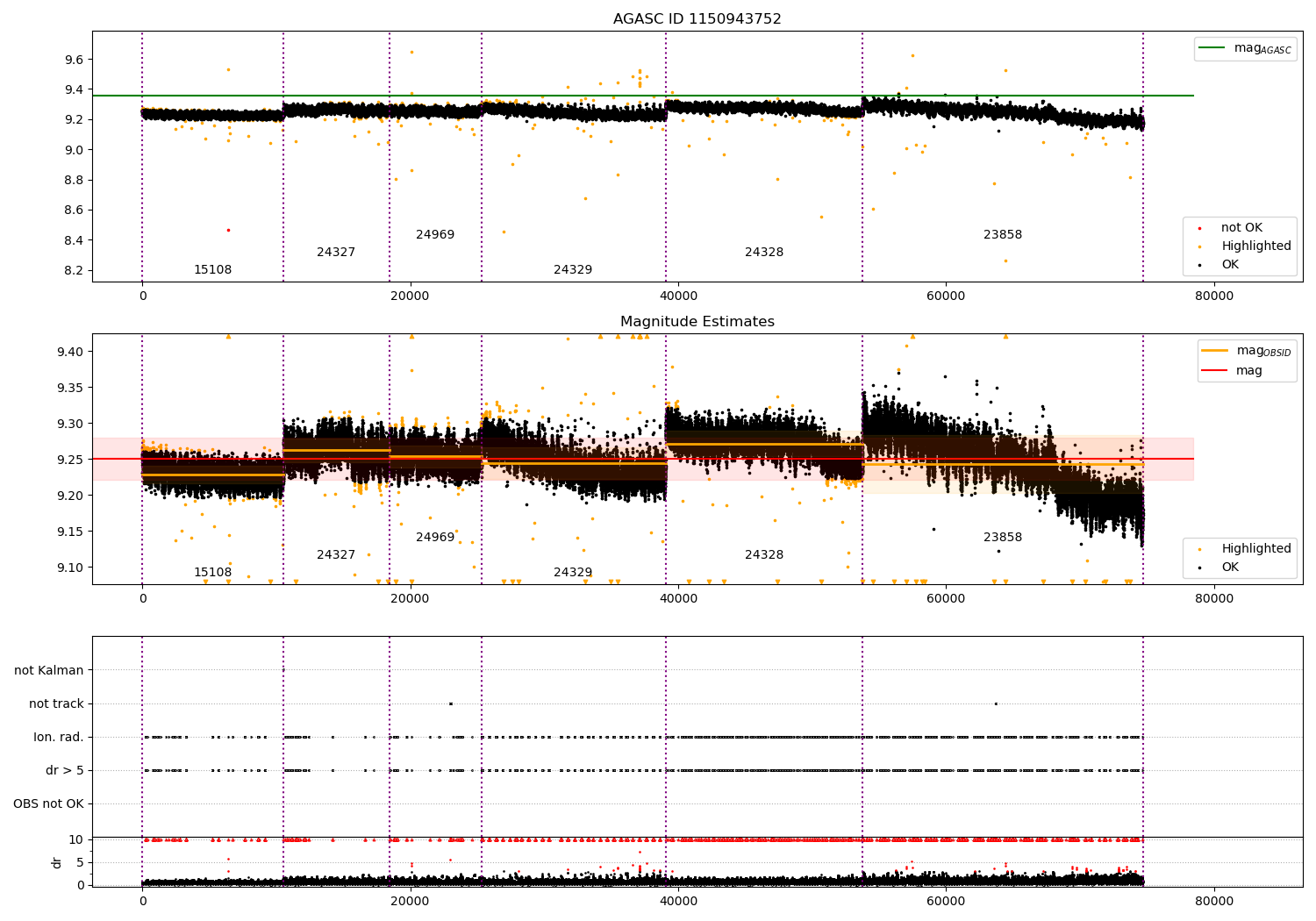Click the dr axis tick labeled 5
This screenshot has height=921, width=1316.
click(x=81, y=862)
